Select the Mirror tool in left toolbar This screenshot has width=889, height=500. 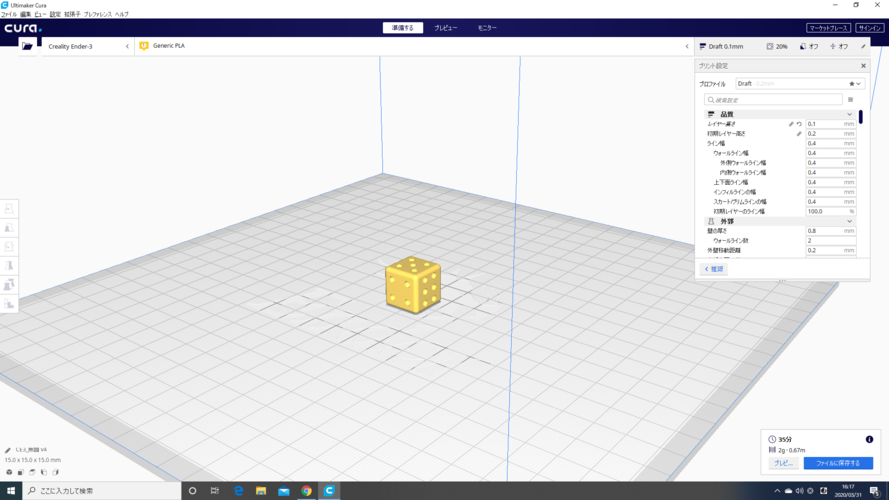[x=9, y=266]
